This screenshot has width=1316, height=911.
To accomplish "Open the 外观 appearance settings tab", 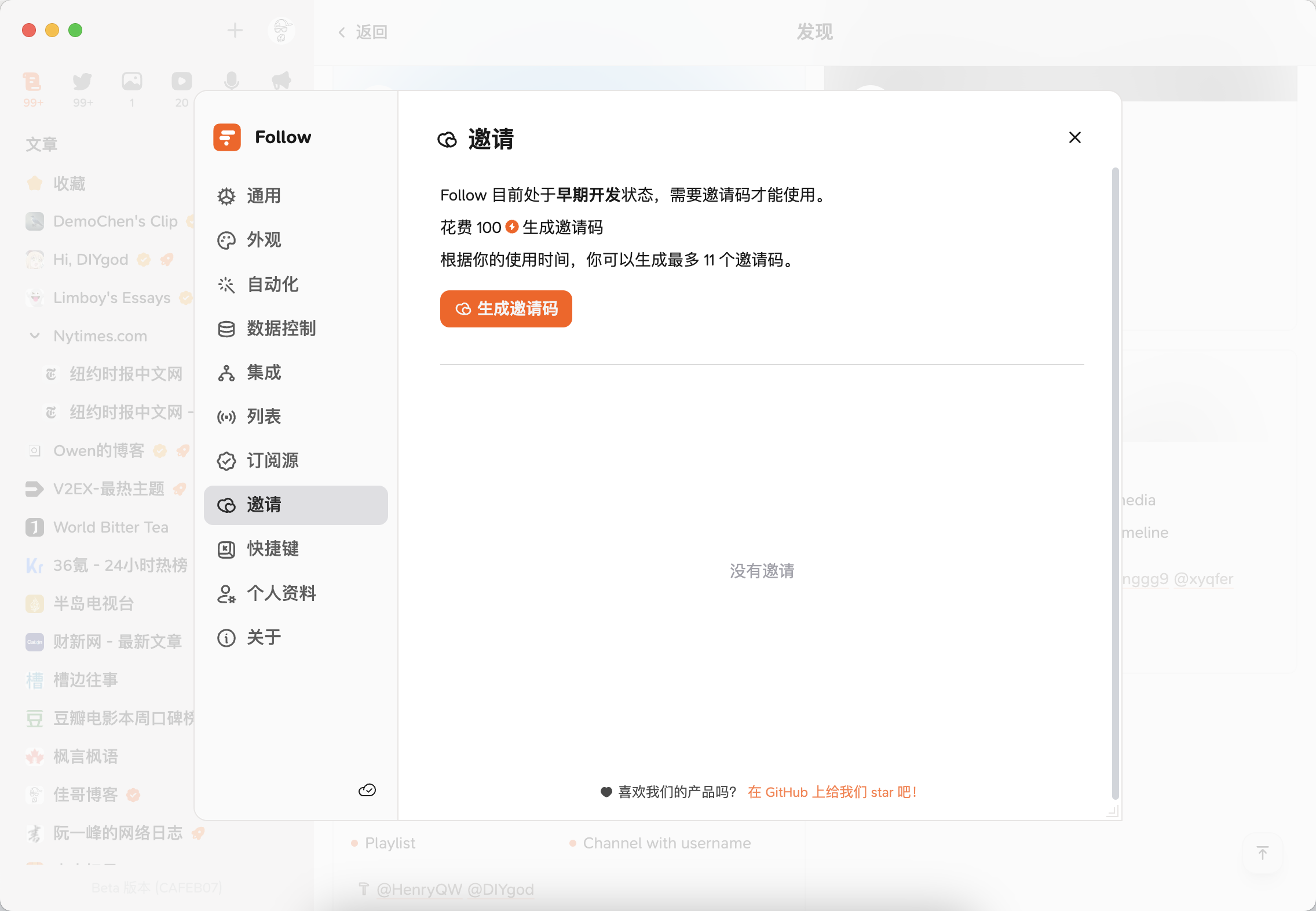I will [x=295, y=240].
